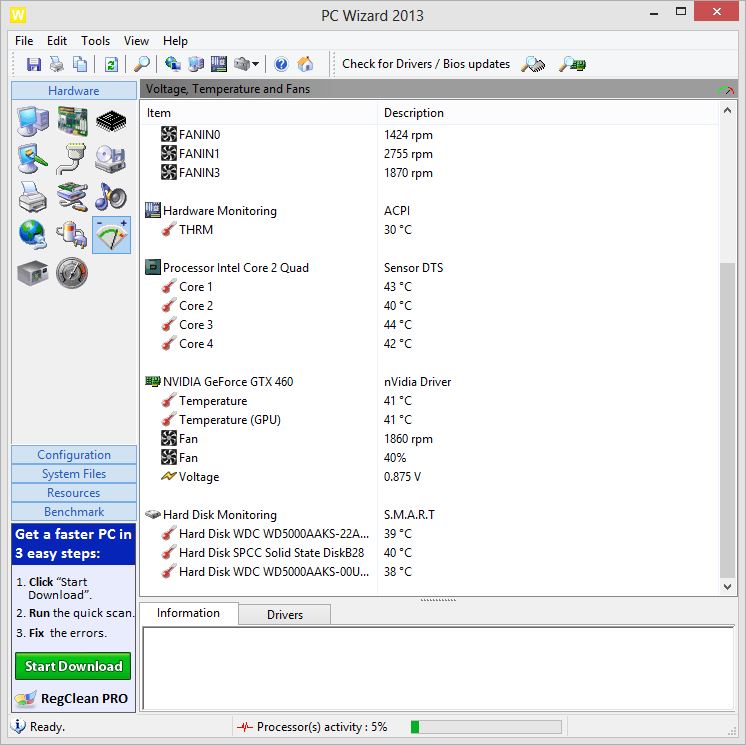Click the Home house toolbar icon

pos(305,64)
